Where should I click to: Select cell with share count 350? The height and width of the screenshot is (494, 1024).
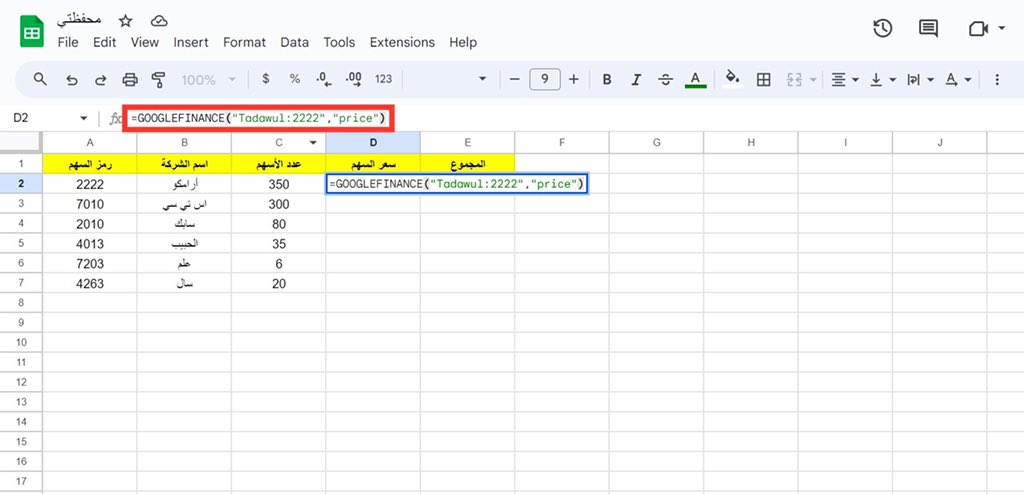coord(278,184)
